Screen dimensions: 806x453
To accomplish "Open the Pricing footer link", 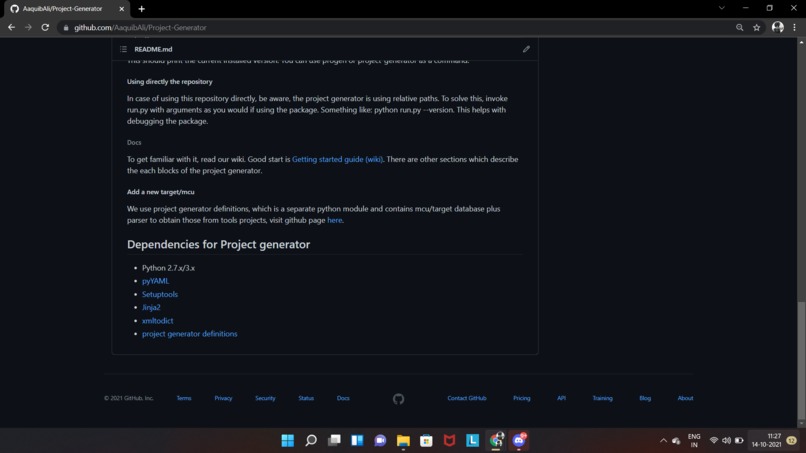I will coord(521,398).
